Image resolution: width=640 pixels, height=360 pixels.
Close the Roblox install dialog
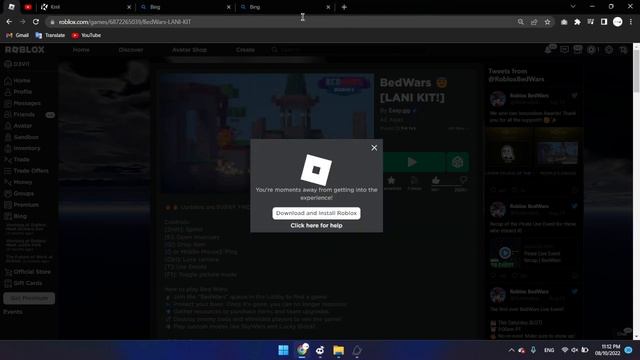click(x=374, y=148)
